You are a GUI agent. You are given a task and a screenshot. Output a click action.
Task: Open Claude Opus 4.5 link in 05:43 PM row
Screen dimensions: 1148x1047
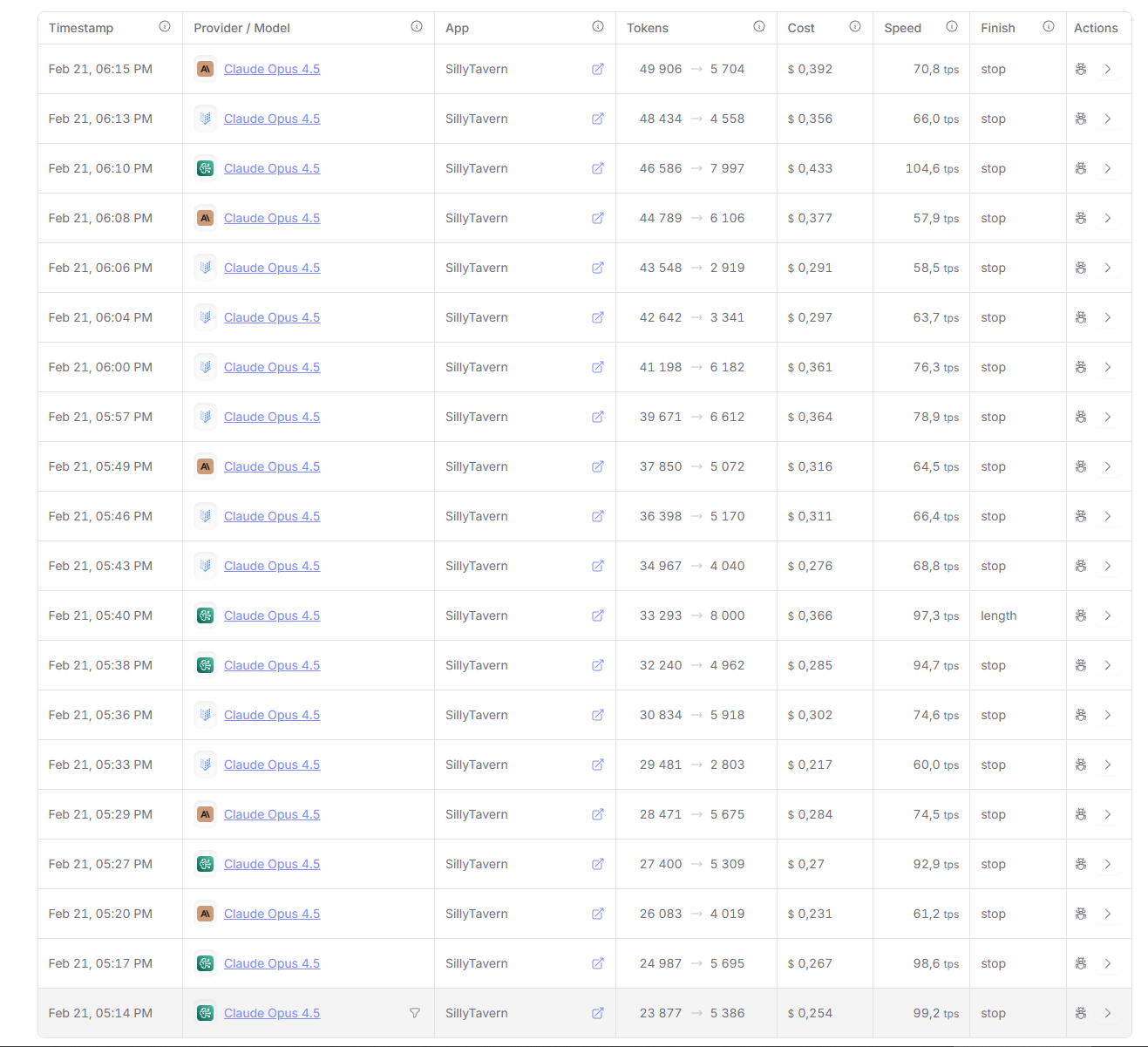(272, 566)
